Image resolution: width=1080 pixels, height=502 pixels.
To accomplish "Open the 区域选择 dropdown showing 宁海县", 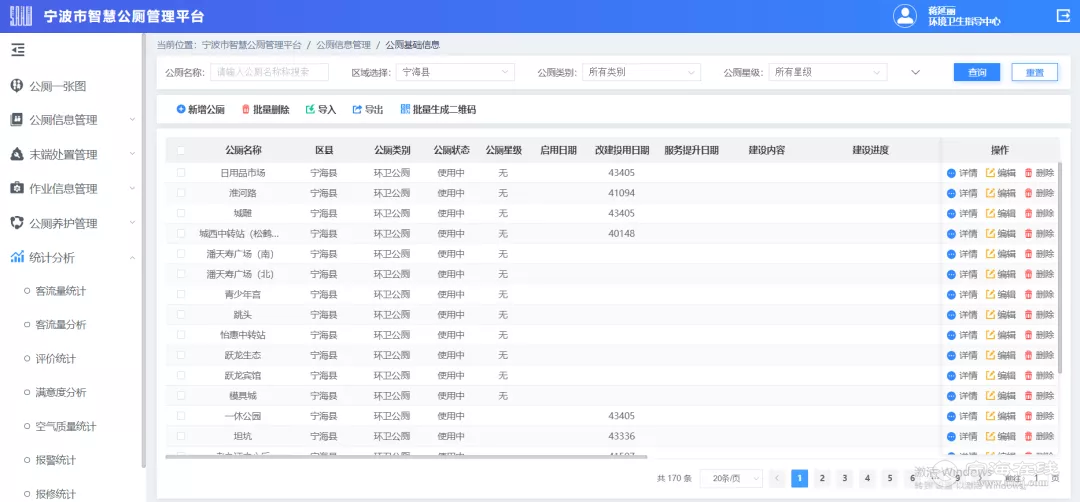I will tap(455, 72).
